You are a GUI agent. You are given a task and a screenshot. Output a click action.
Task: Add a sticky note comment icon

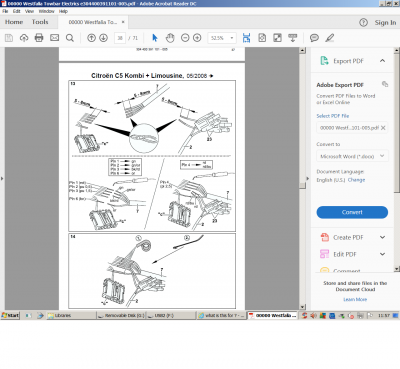point(314,38)
